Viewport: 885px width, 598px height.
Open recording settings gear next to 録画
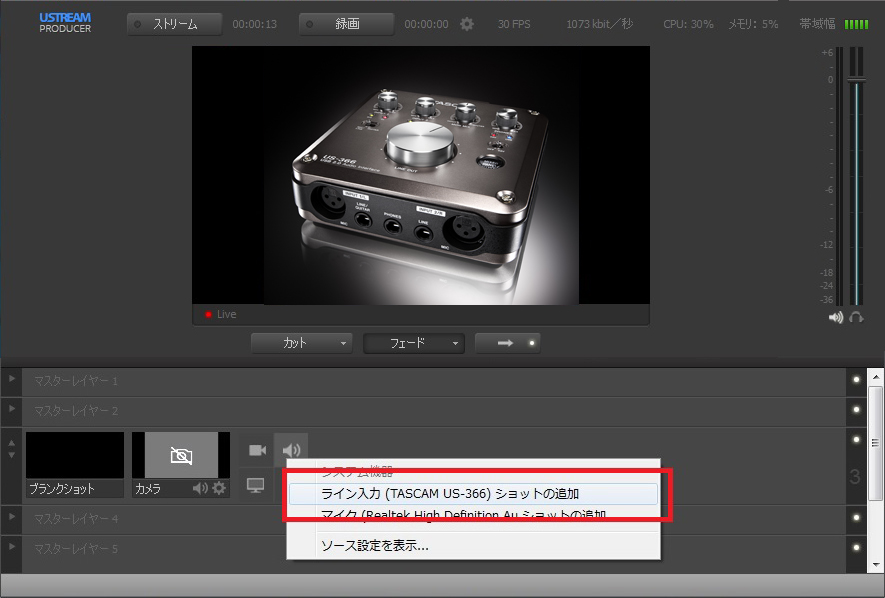(467, 24)
